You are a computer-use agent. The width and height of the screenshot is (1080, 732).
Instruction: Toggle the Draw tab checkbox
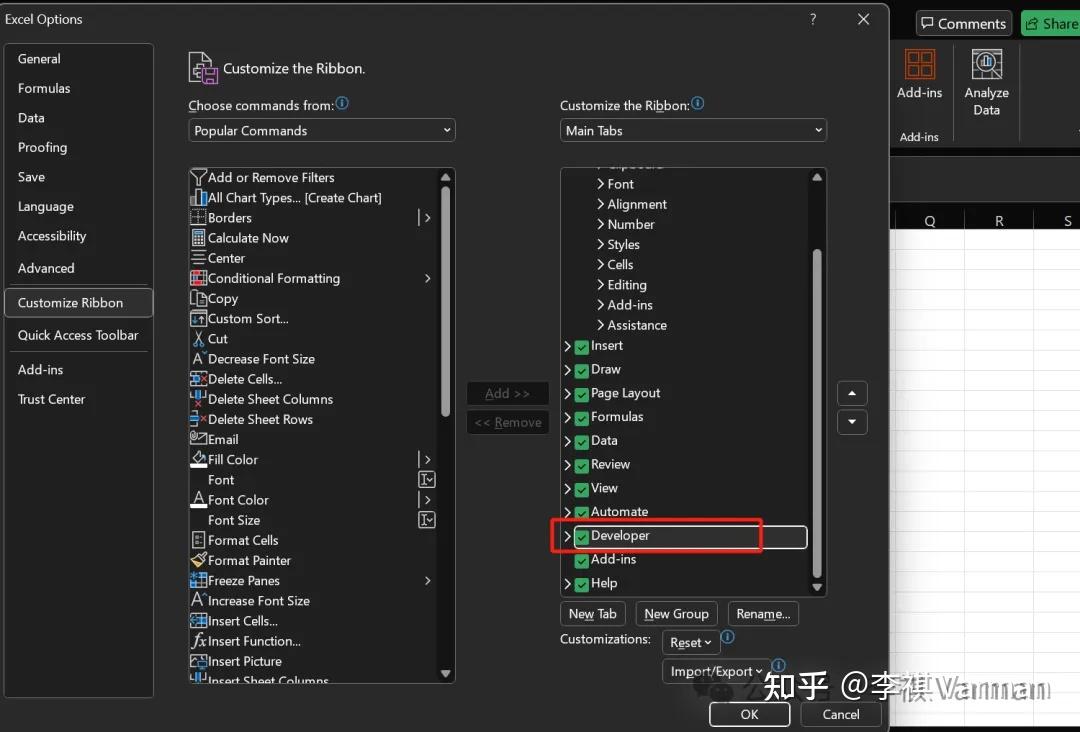pyautogui.click(x=581, y=369)
